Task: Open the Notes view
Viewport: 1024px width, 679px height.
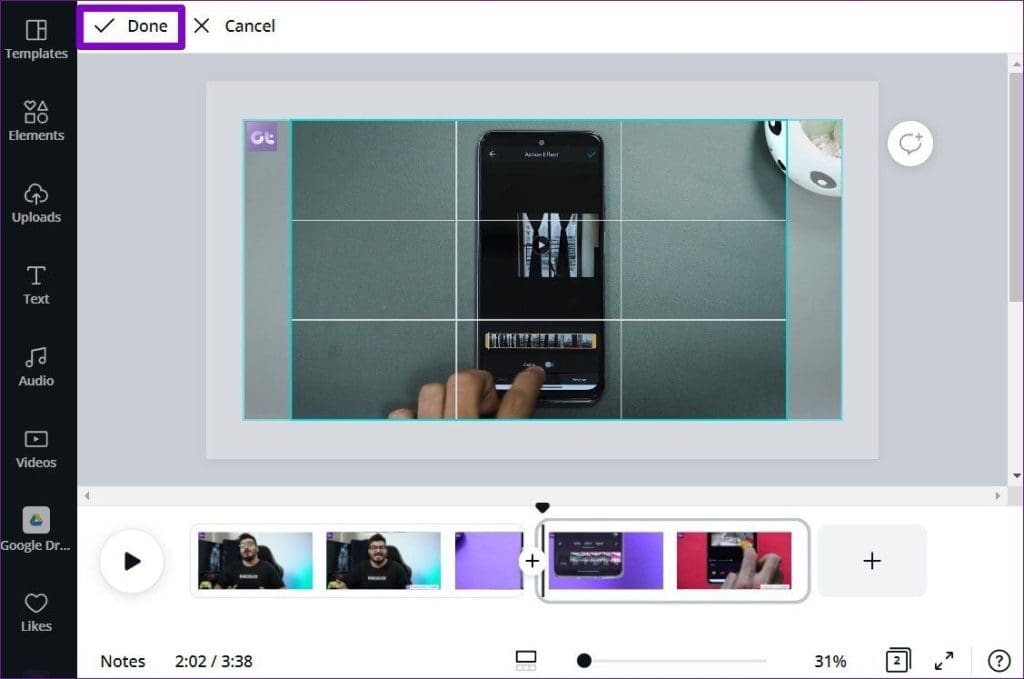Action: [122, 661]
